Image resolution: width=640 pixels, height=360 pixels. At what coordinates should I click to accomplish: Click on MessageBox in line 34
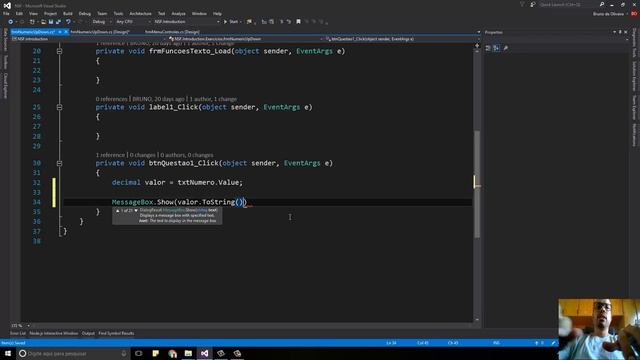(132, 202)
